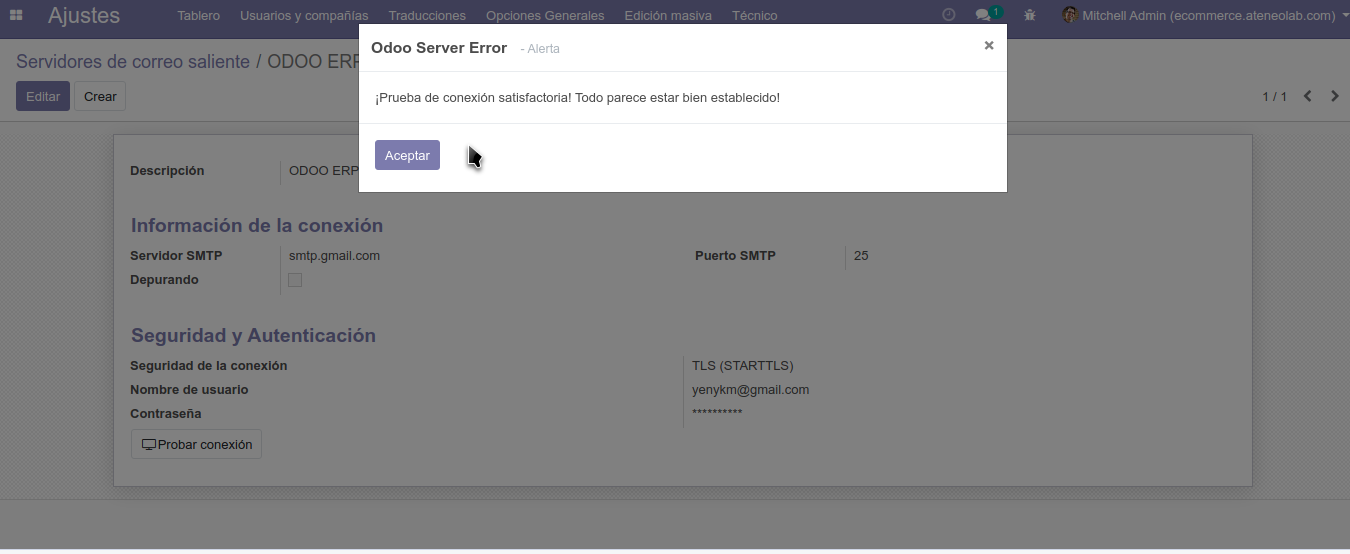Open the apps grid menu icon
The height and width of the screenshot is (554, 1350).
[x=16, y=15]
